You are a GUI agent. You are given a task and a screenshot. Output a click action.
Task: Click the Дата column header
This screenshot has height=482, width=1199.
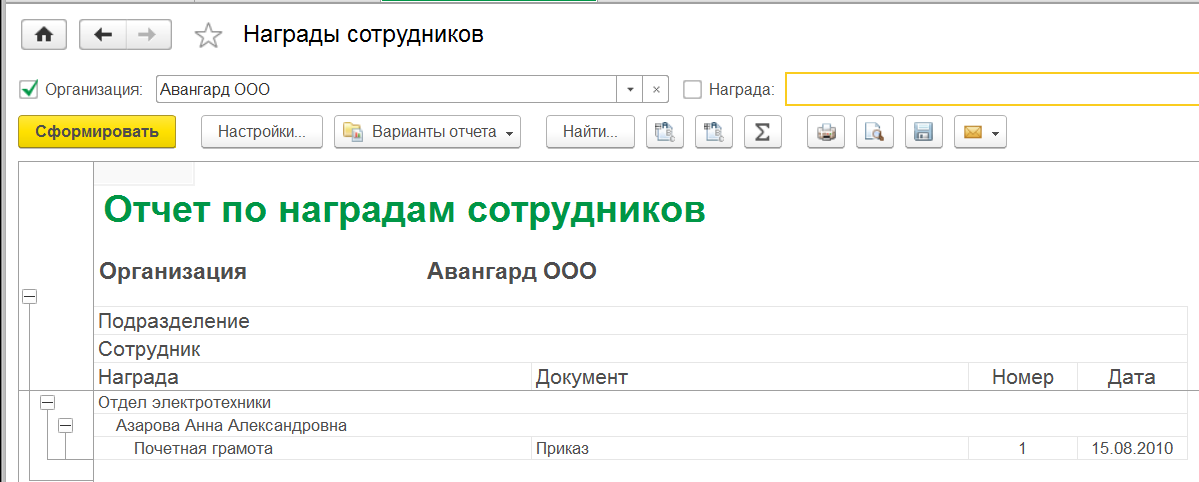tap(1132, 376)
